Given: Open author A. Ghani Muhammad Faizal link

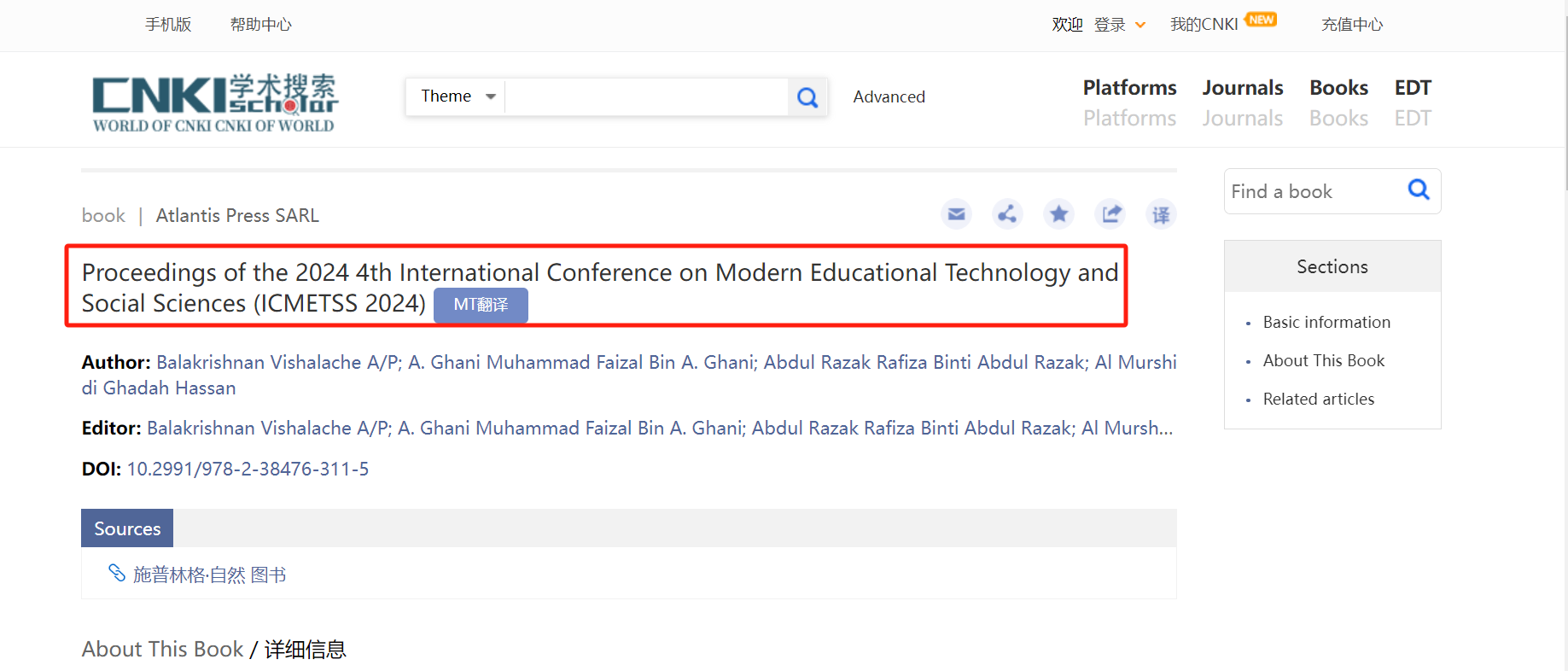Looking at the screenshot, I should (x=582, y=362).
